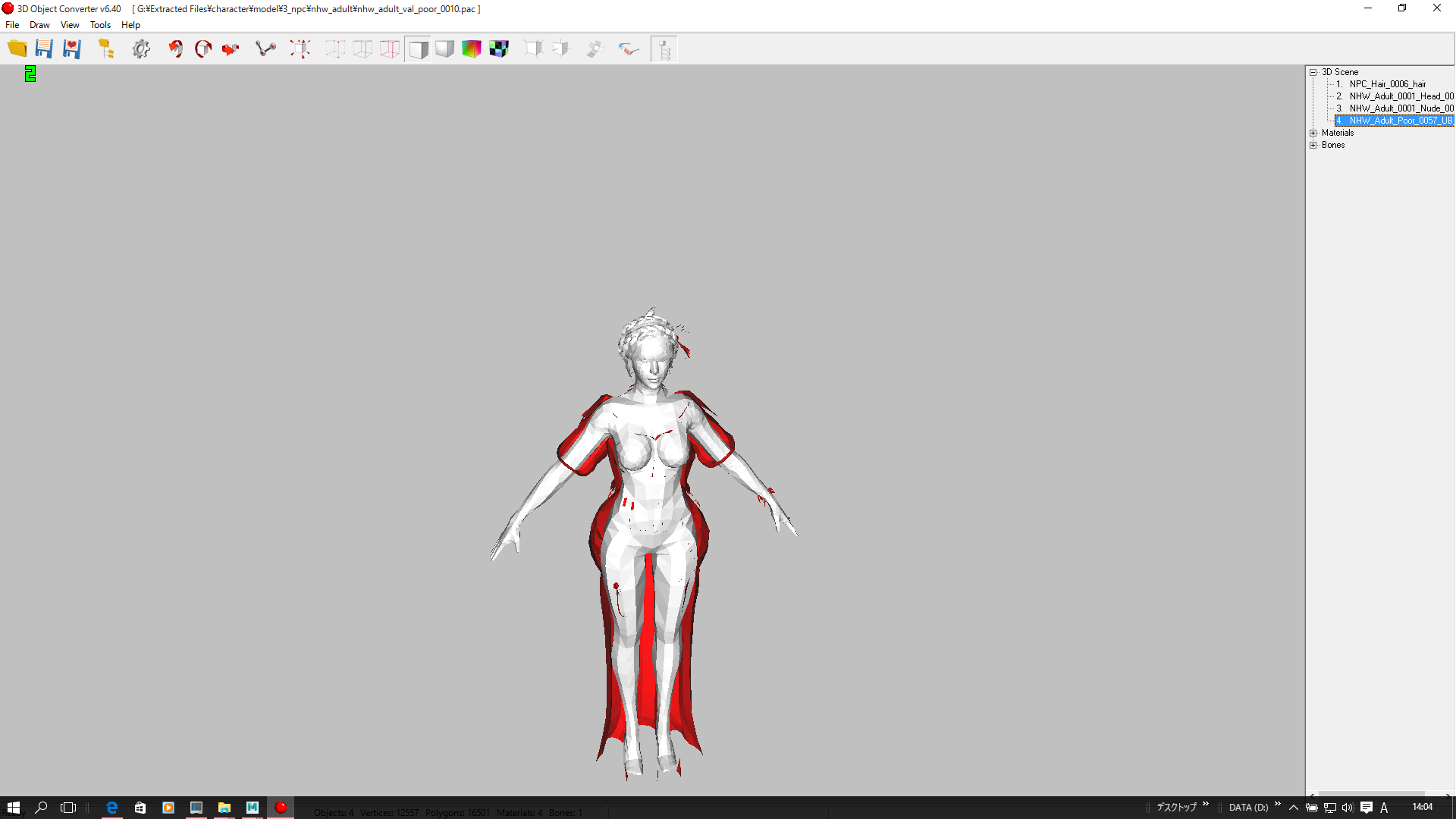Expand the デスクトップ taskbar toolbar chevron
The height and width of the screenshot is (819, 1456).
[x=1206, y=805]
